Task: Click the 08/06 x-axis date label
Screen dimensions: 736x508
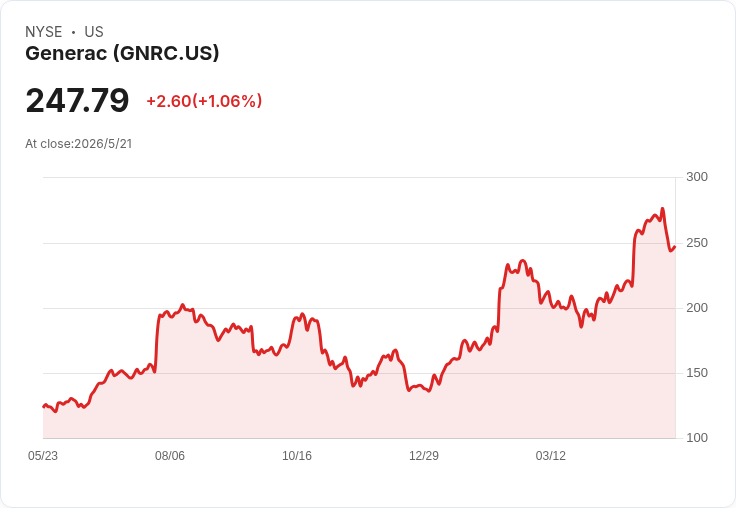Action: point(170,456)
